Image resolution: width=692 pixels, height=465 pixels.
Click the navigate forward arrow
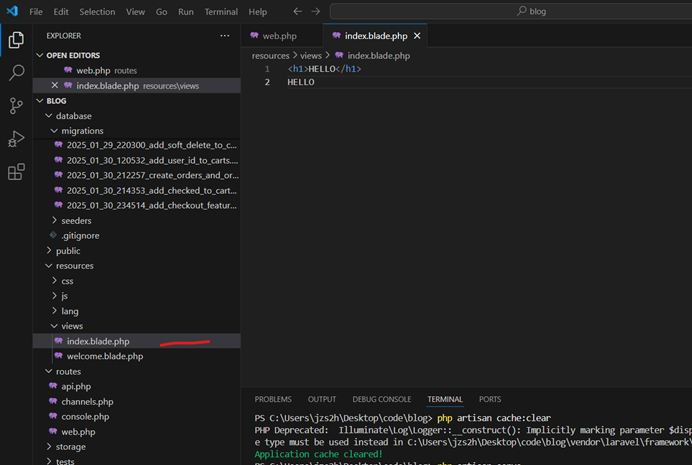coord(317,11)
